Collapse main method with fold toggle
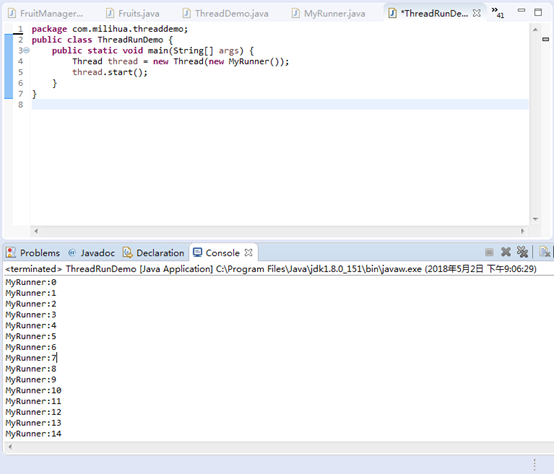Image resolution: width=554 pixels, height=474 pixels. point(26,51)
